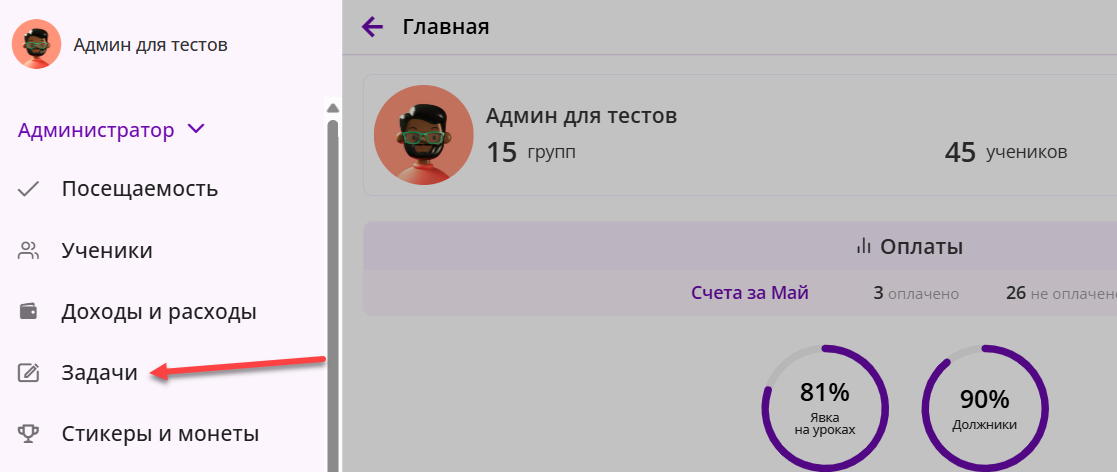Click the small avatar in the sidebar header

point(36,44)
